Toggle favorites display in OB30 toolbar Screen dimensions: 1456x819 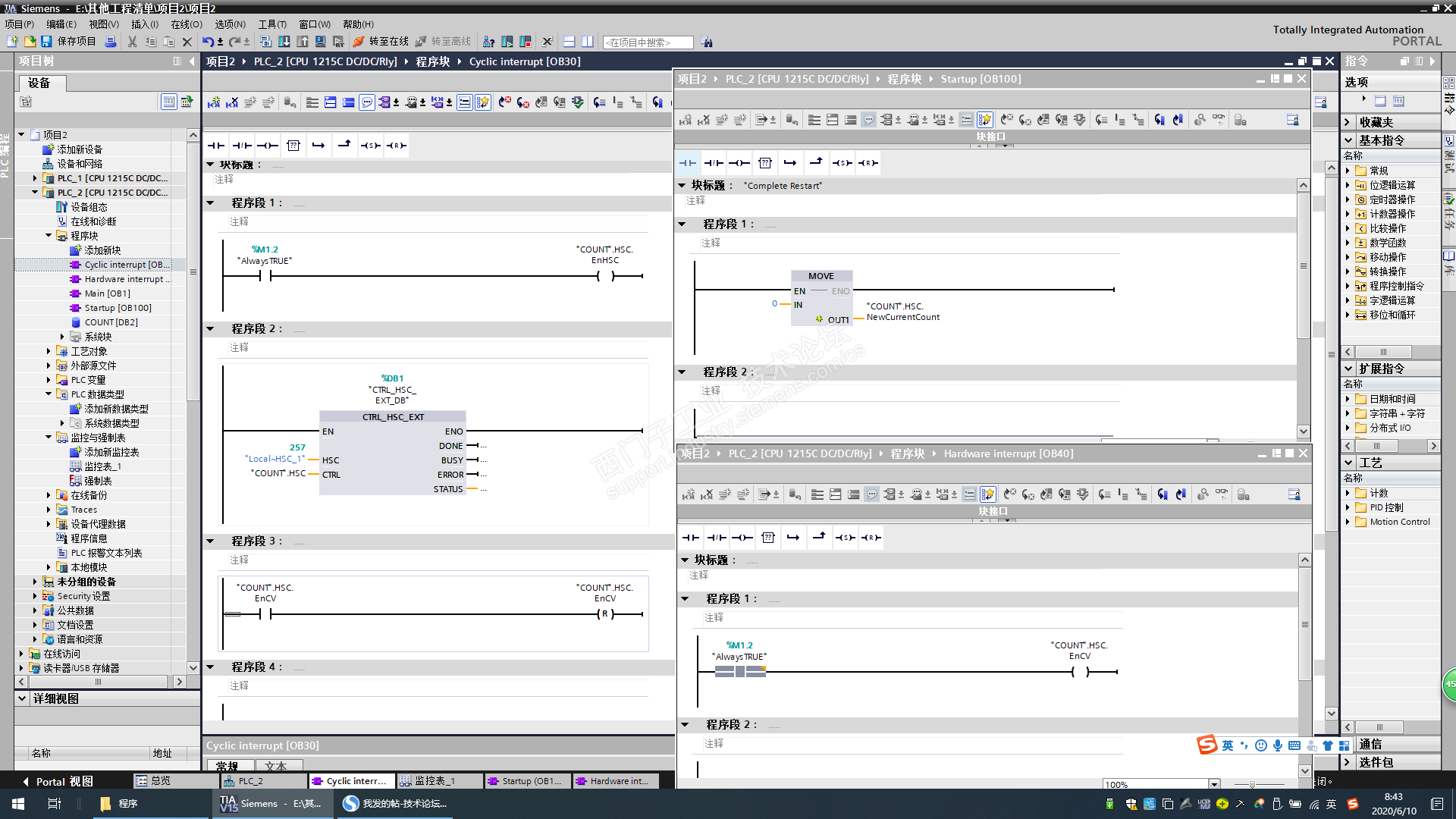(483, 102)
